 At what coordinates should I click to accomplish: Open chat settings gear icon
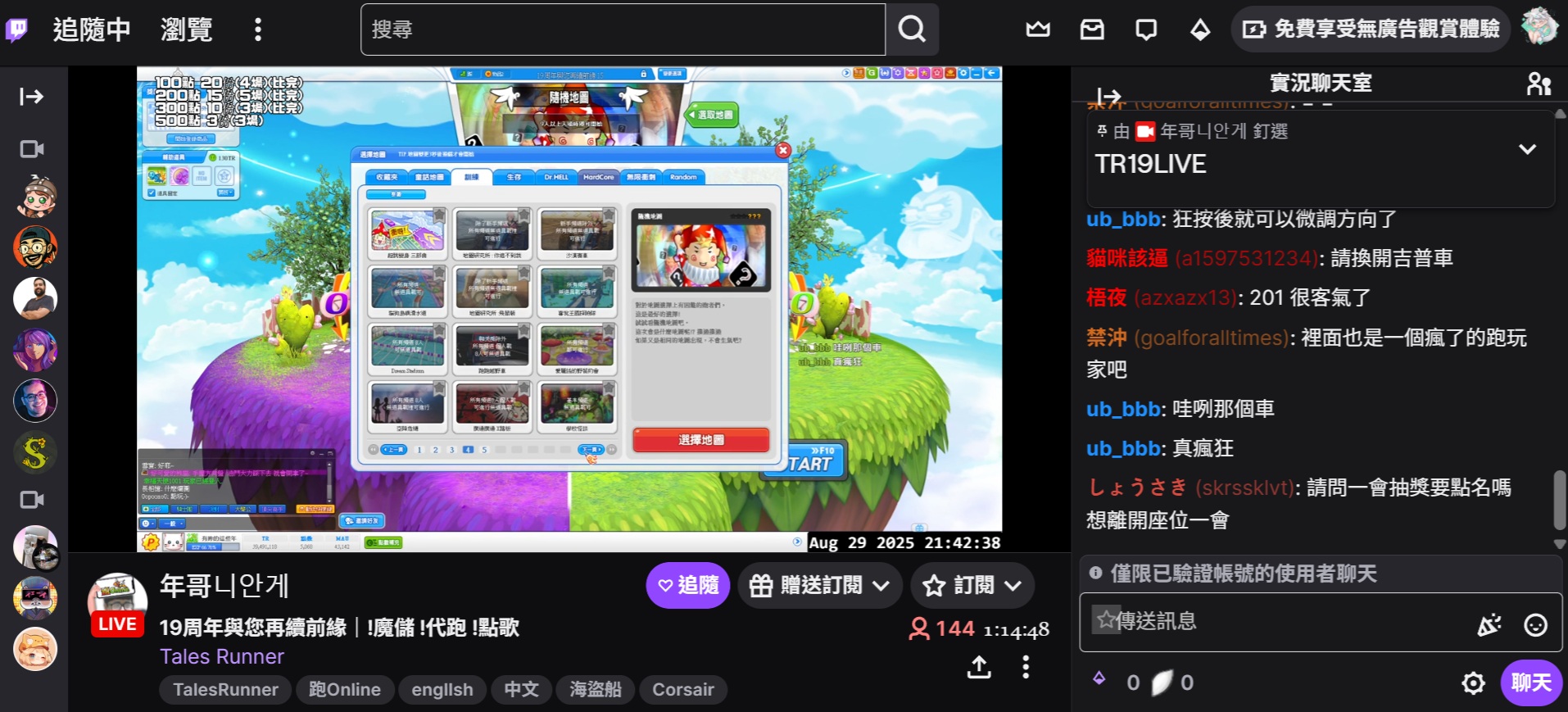1473,683
